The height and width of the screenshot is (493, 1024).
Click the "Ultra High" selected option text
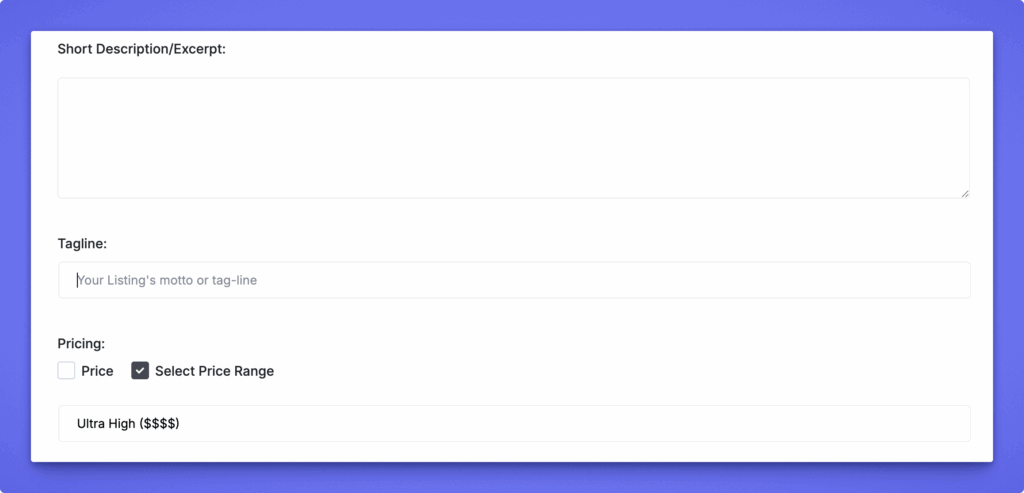106,424
